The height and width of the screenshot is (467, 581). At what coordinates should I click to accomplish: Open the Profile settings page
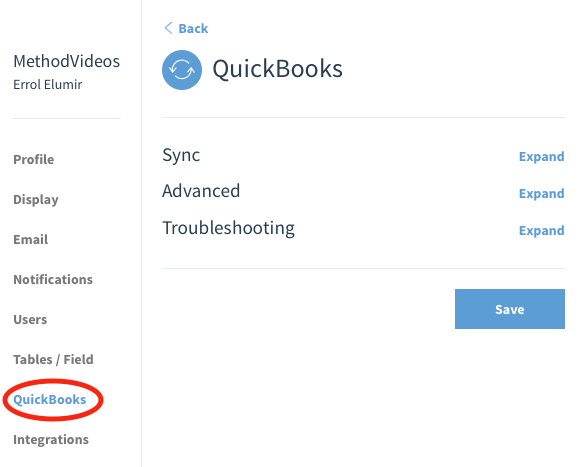coord(34,160)
